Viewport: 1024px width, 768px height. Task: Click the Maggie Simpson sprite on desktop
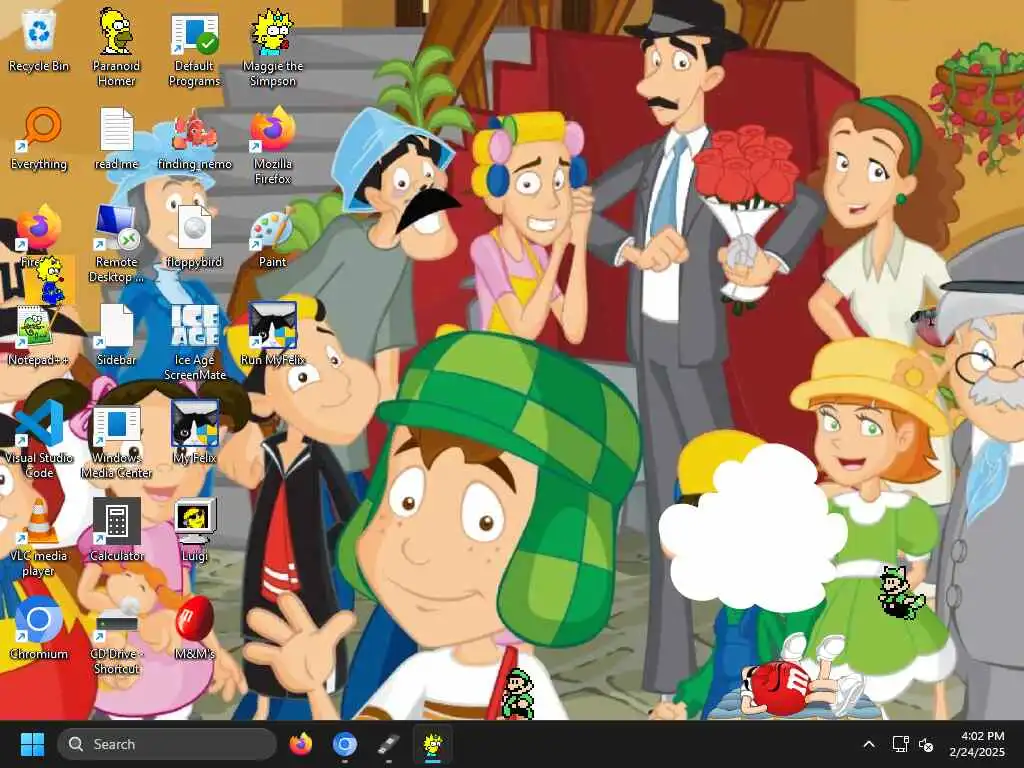pyautogui.click(x=50, y=281)
